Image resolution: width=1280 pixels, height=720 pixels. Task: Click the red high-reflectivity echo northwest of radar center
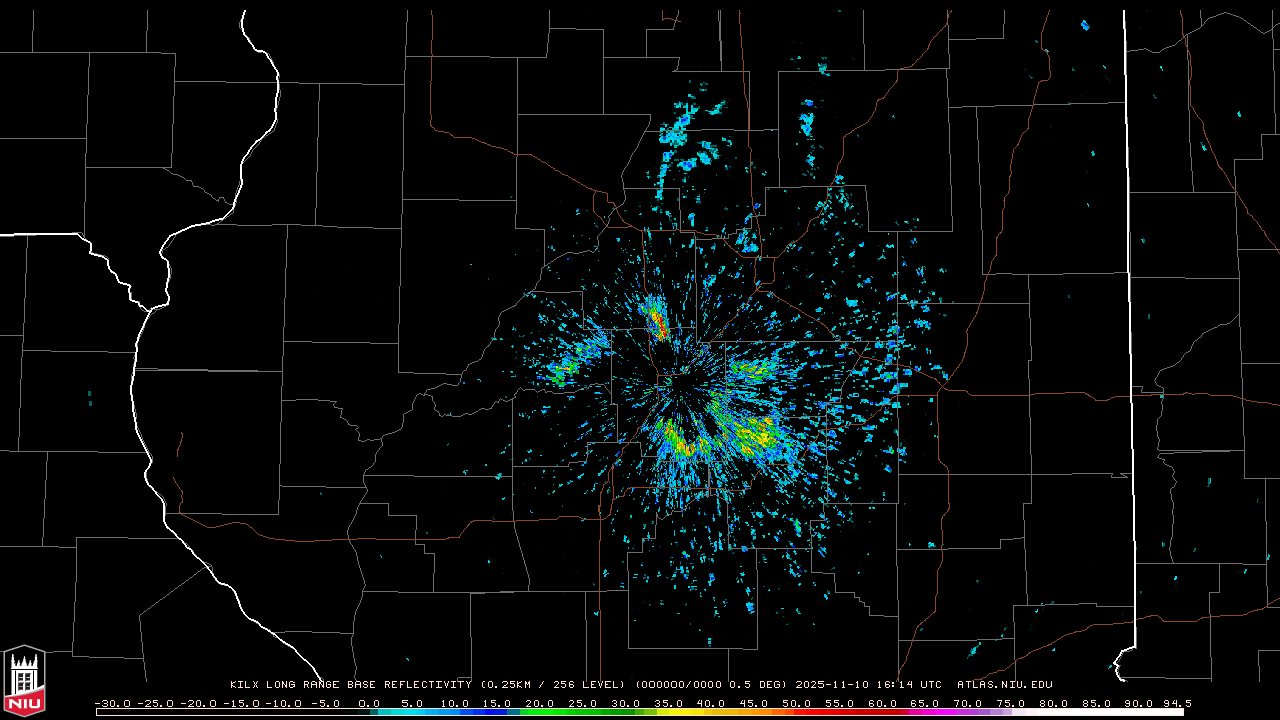(658, 322)
